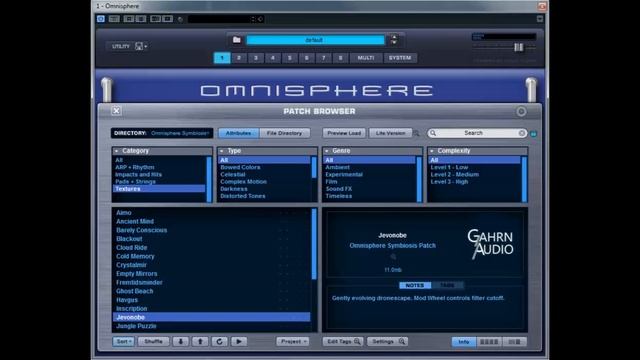The height and width of the screenshot is (360, 640).
Task: Select Complex Motion type
Action: point(243,182)
